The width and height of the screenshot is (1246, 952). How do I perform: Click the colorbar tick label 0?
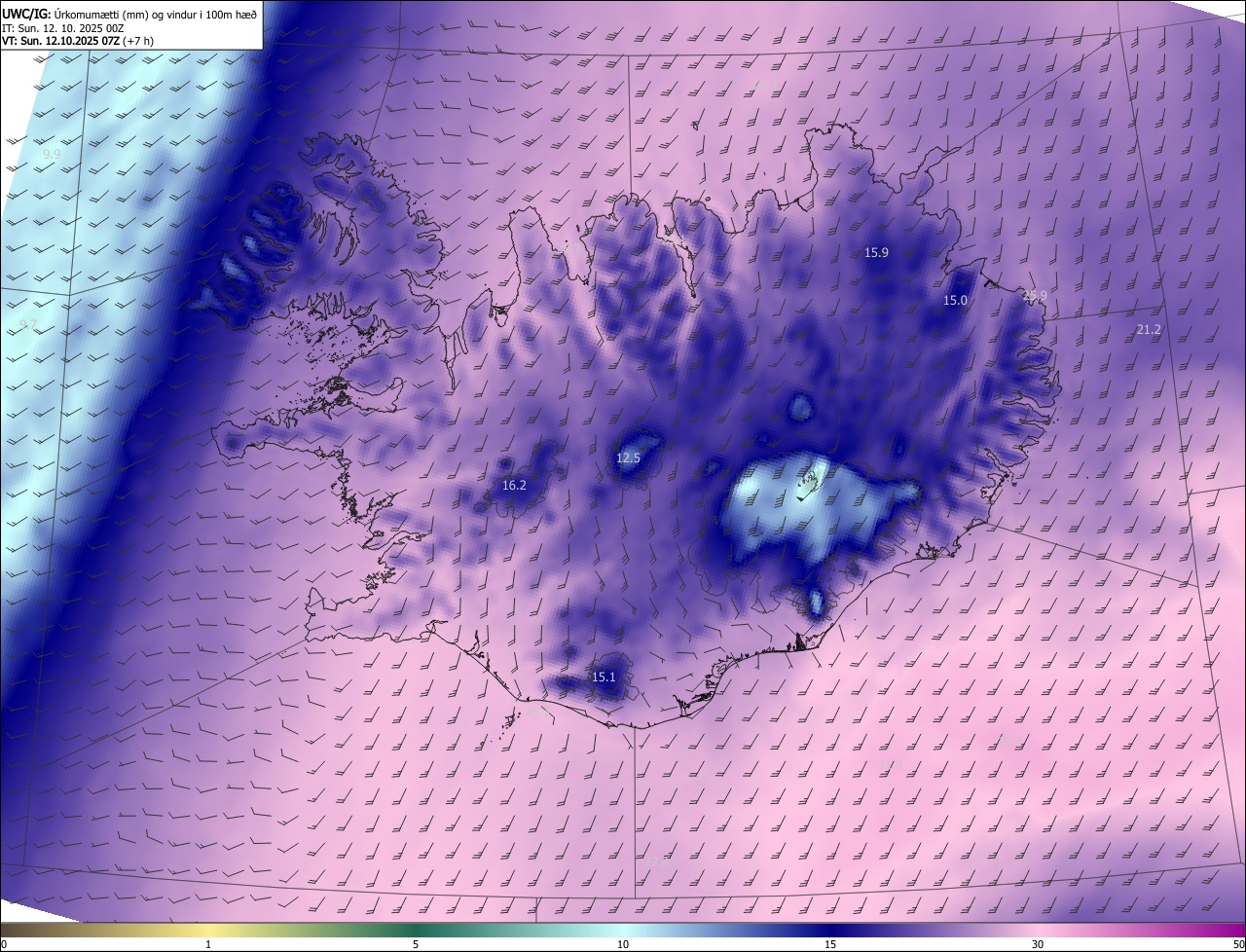point(4,944)
